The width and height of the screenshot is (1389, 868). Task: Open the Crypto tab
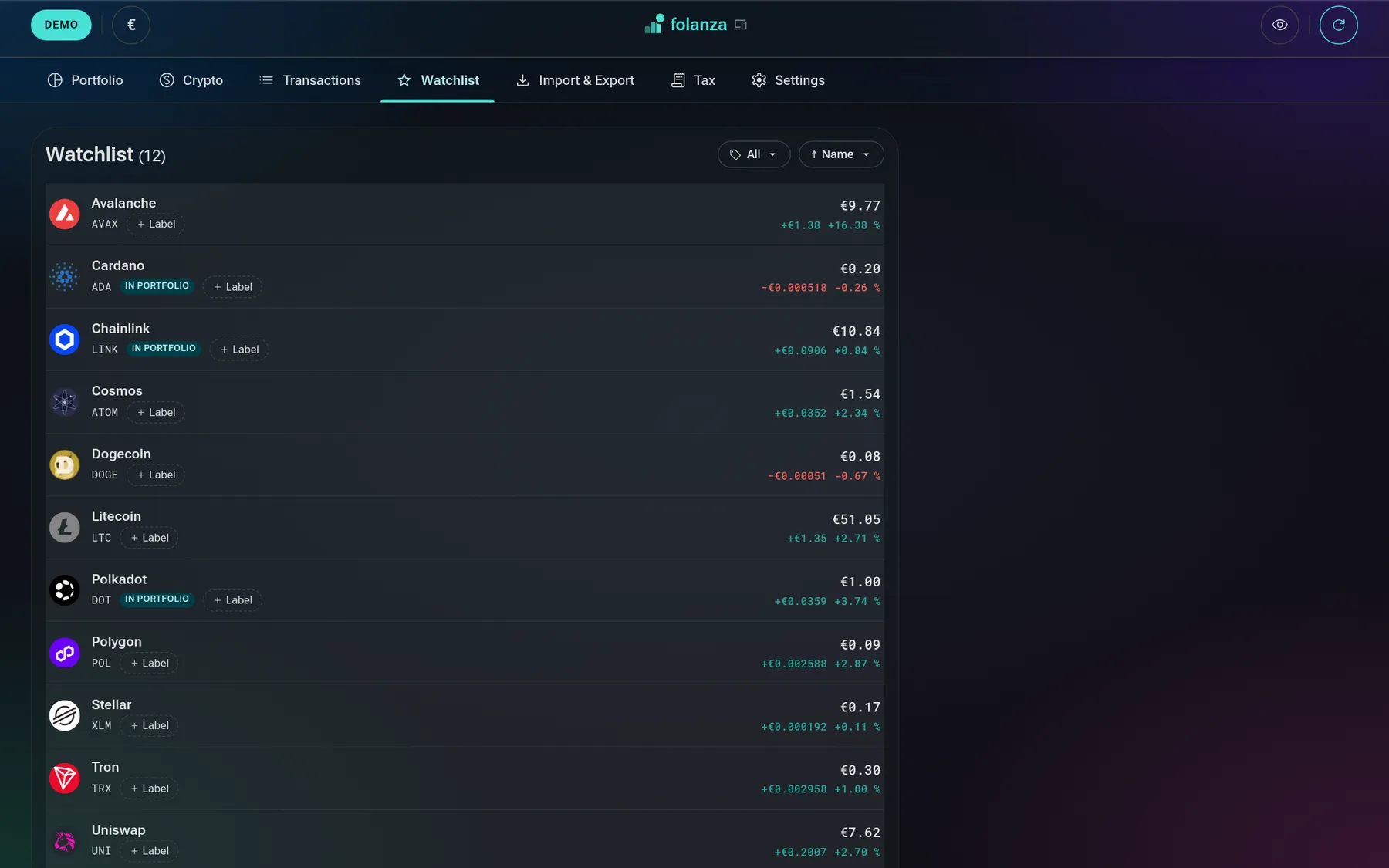191,80
